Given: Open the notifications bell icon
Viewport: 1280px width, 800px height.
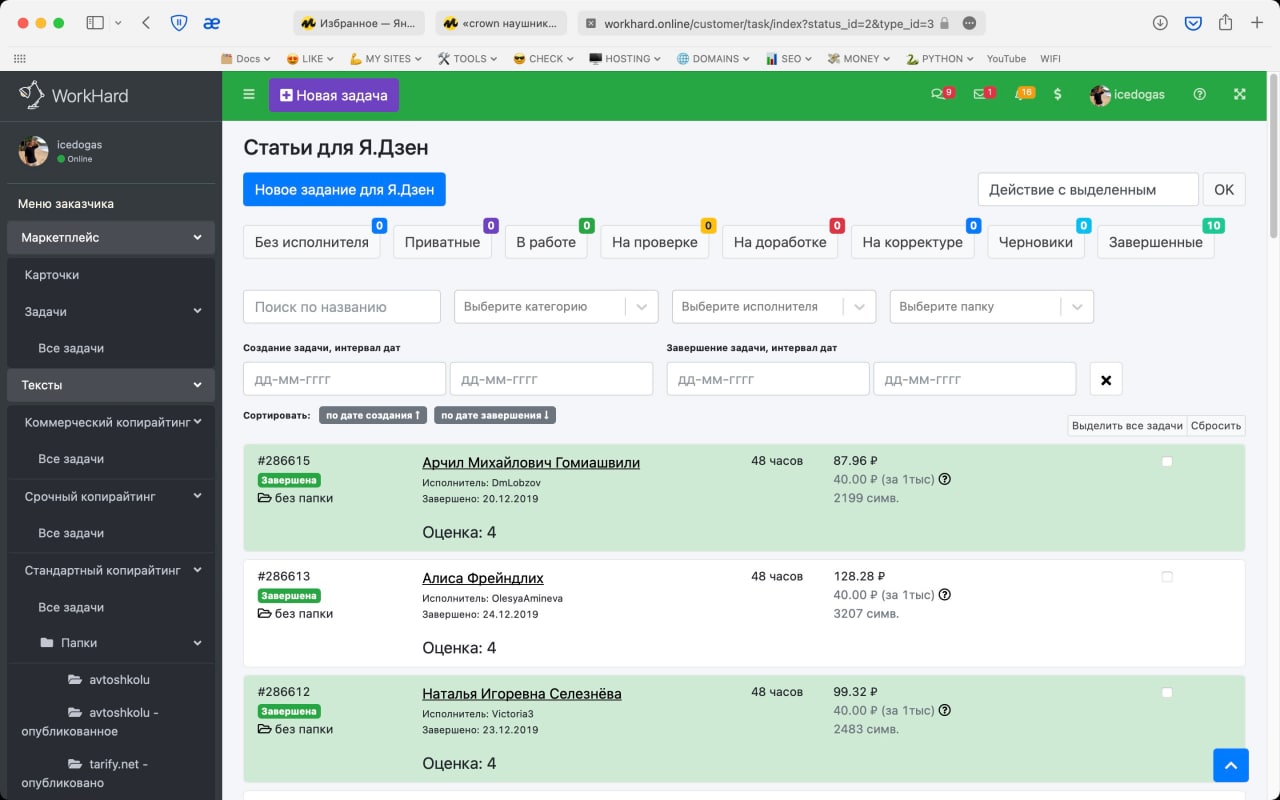Looking at the screenshot, I should click(1020, 94).
